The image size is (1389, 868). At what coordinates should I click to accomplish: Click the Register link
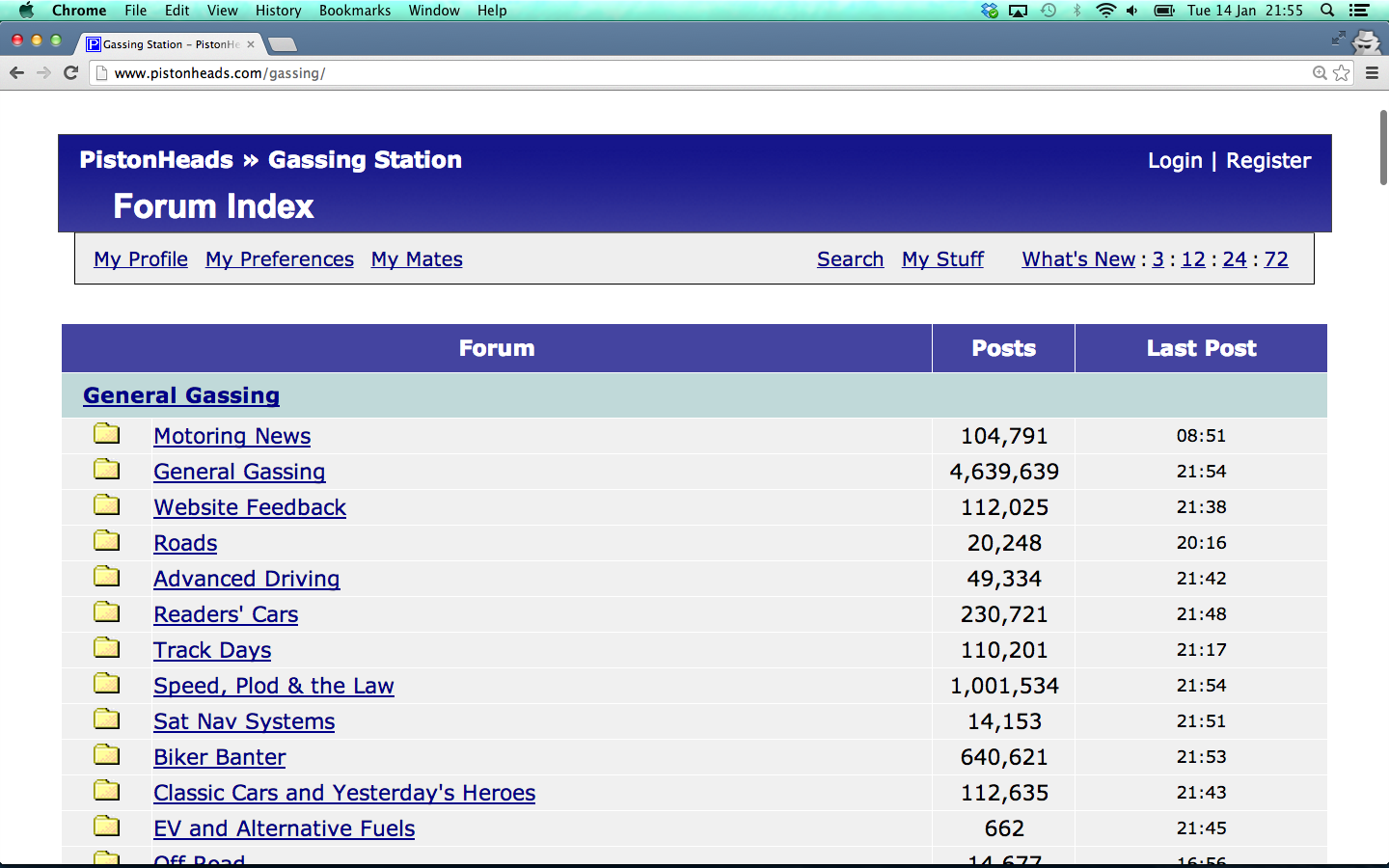pos(1268,161)
